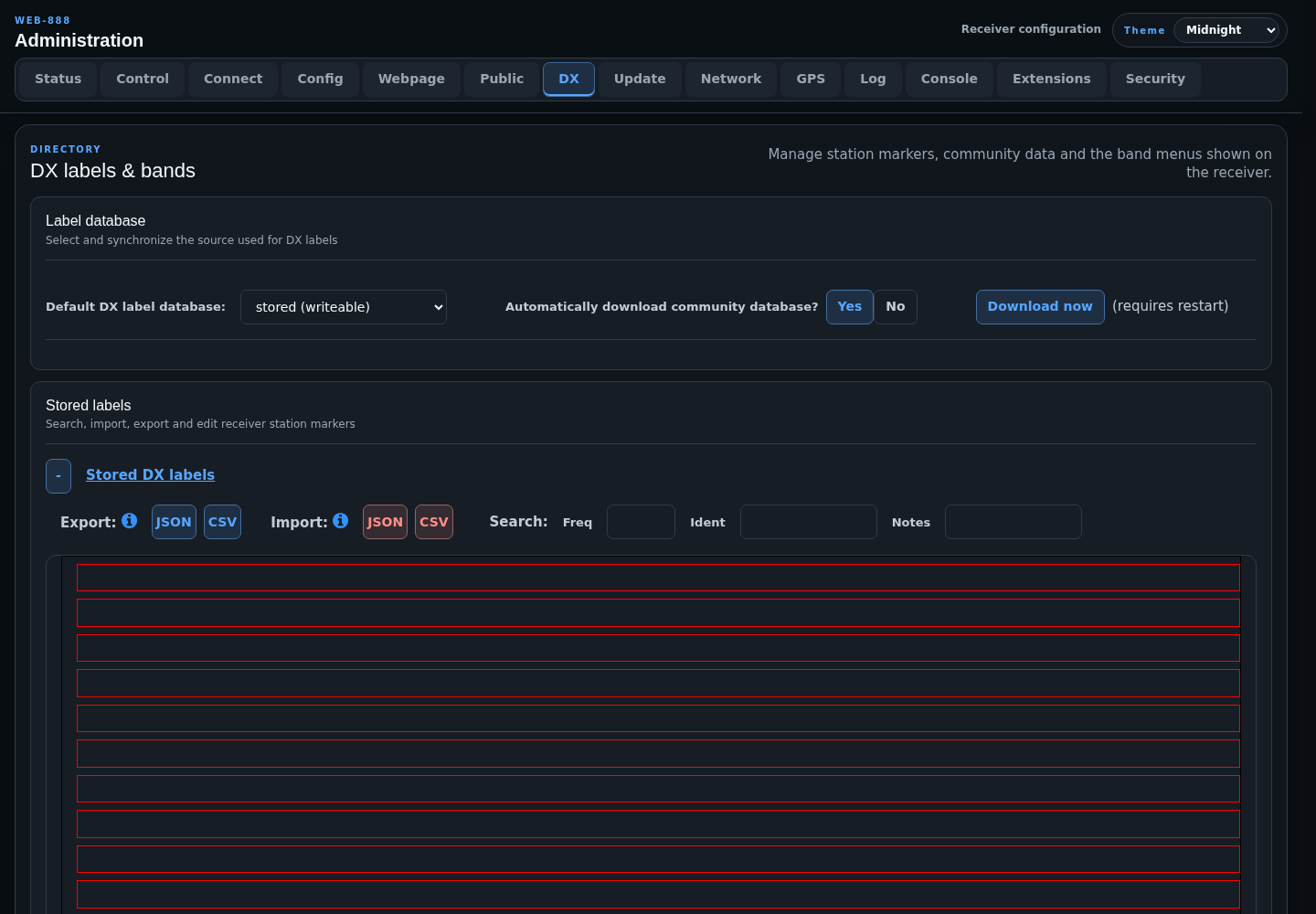
Task: Collapse the Stored DX labels section
Action: 58,476
